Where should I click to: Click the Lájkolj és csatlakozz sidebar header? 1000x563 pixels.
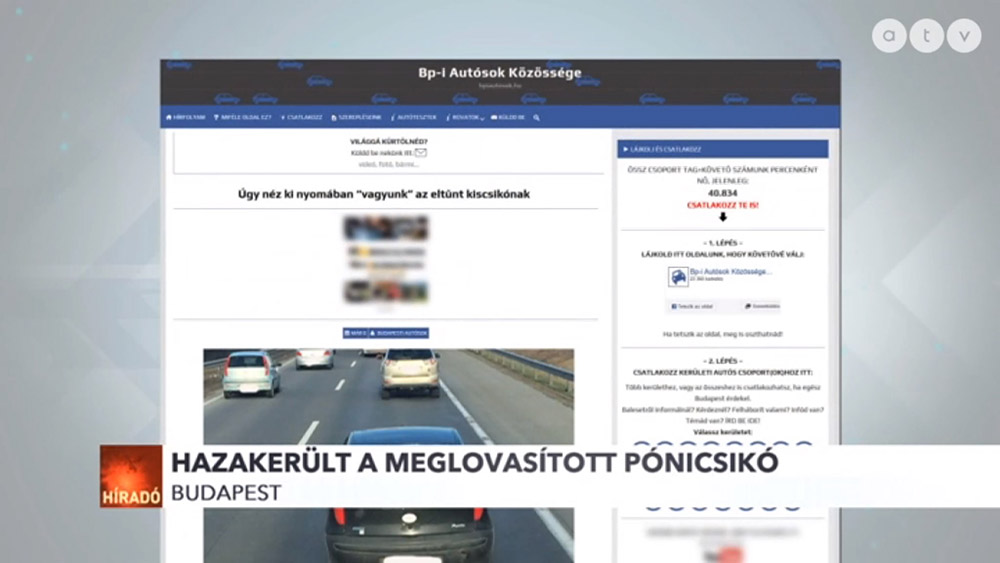tap(723, 149)
